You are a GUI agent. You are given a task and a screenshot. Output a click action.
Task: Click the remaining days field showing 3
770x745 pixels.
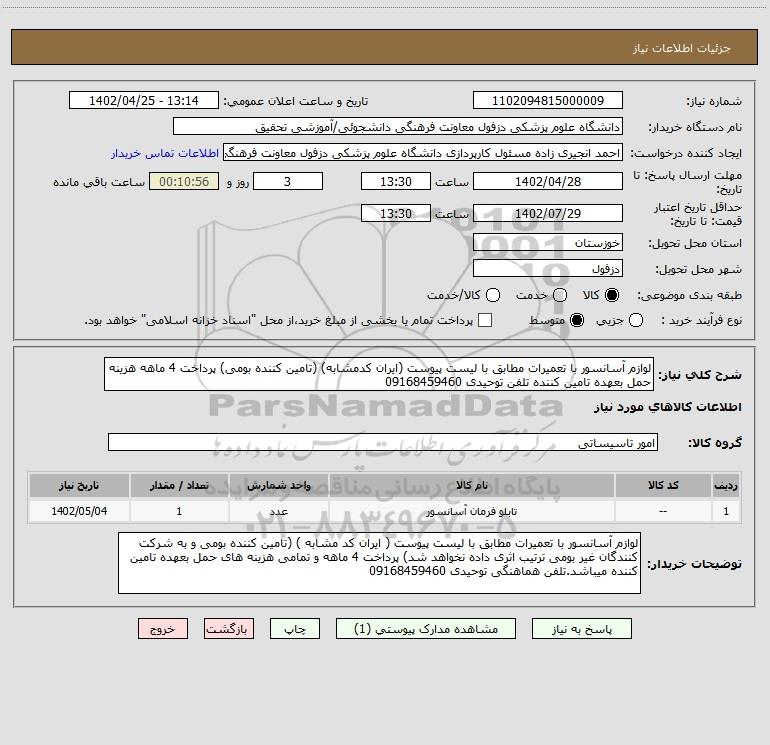coord(288,181)
